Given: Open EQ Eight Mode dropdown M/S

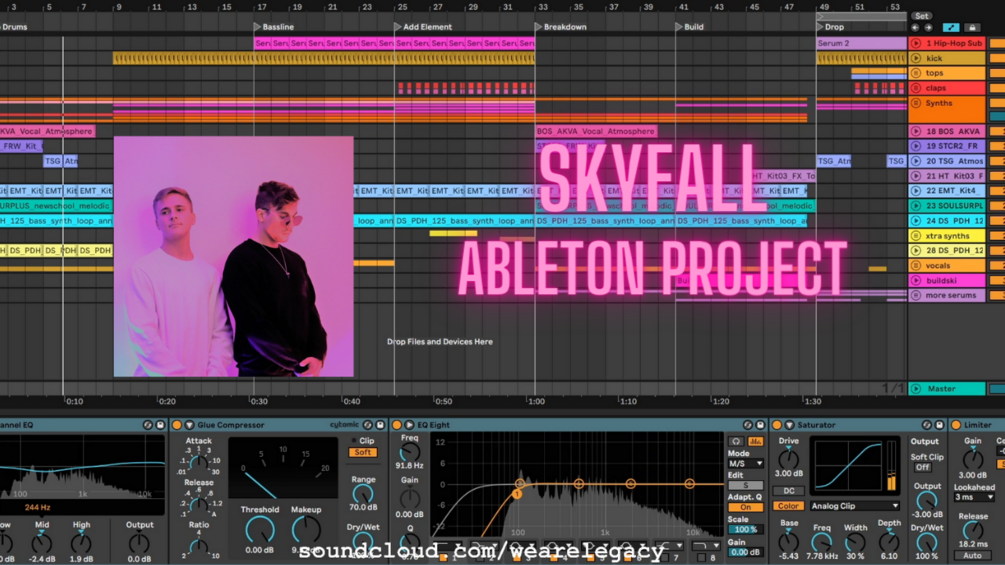Looking at the screenshot, I should tap(745, 463).
